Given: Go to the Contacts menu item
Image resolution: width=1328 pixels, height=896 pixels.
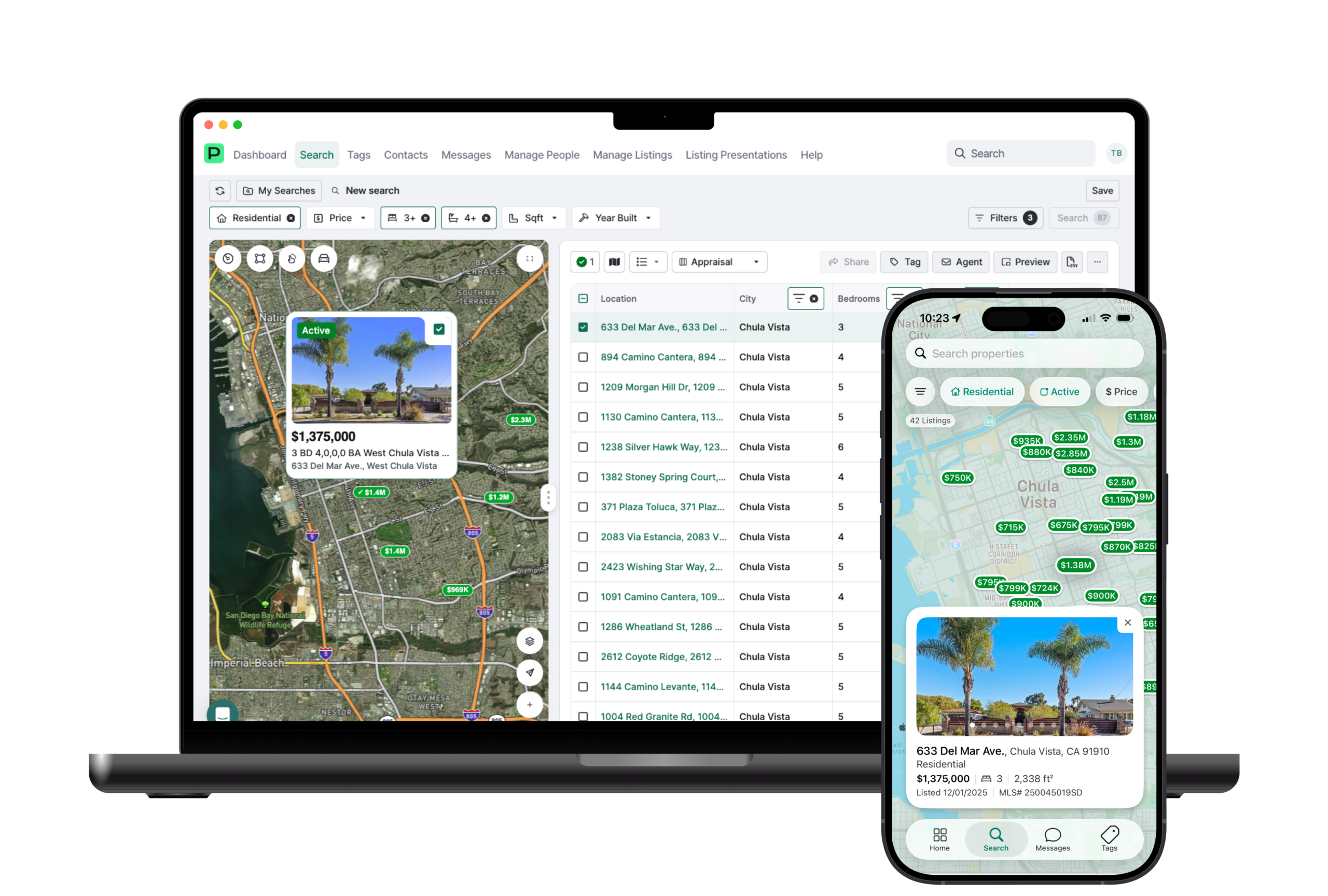Looking at the screenshot, I should (x=406, y=155).
